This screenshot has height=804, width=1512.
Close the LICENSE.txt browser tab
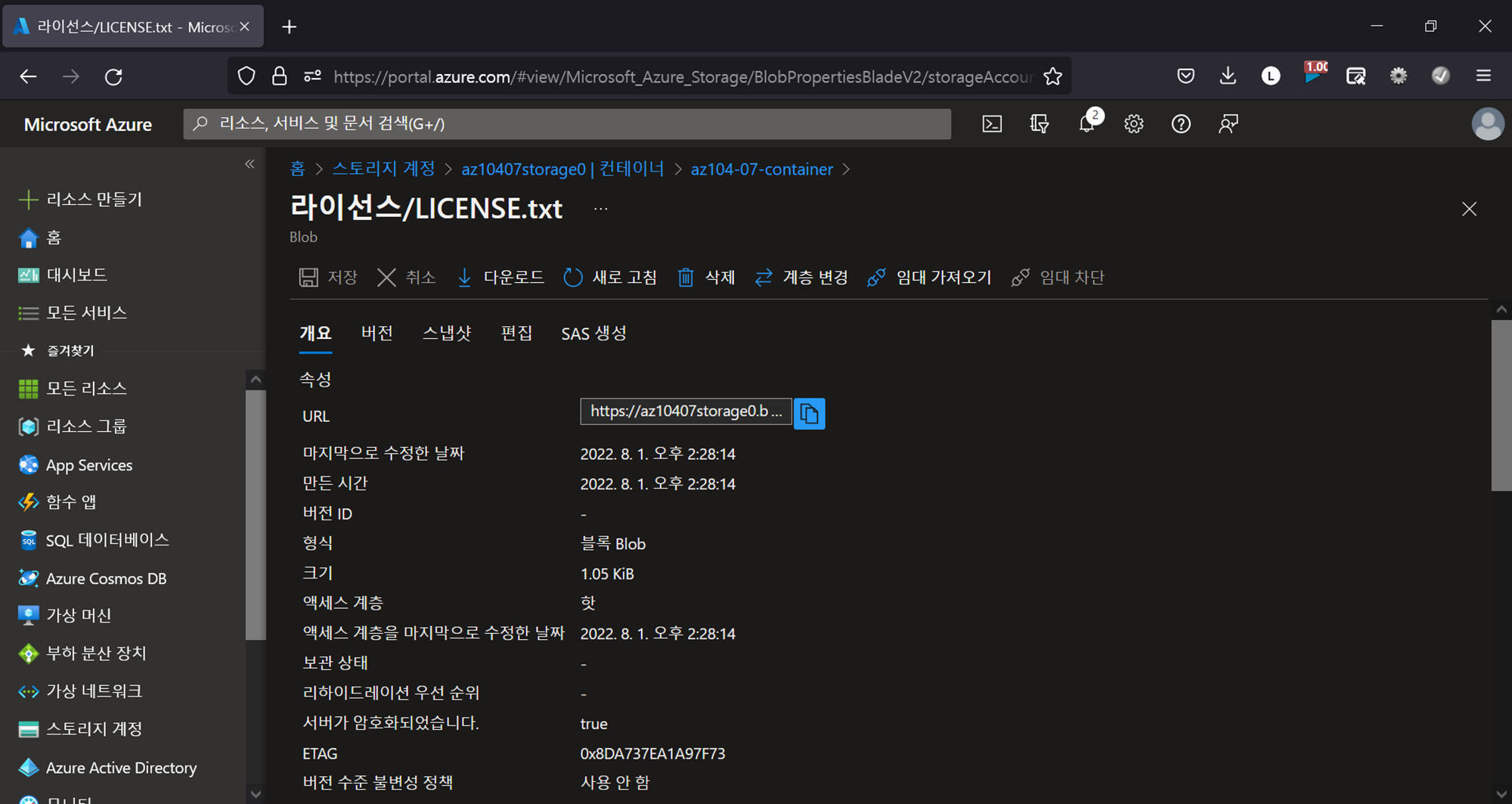(244, 27)
